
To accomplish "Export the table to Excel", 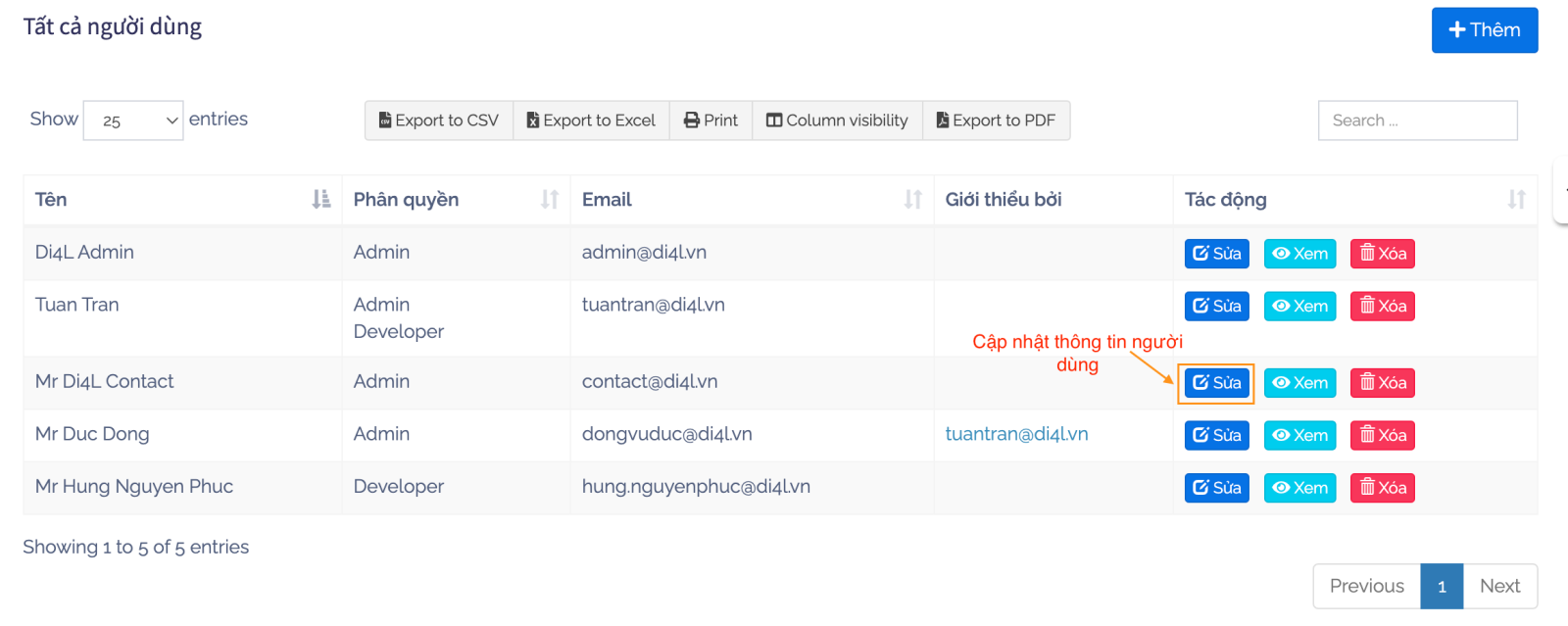I will click(591, 120).
